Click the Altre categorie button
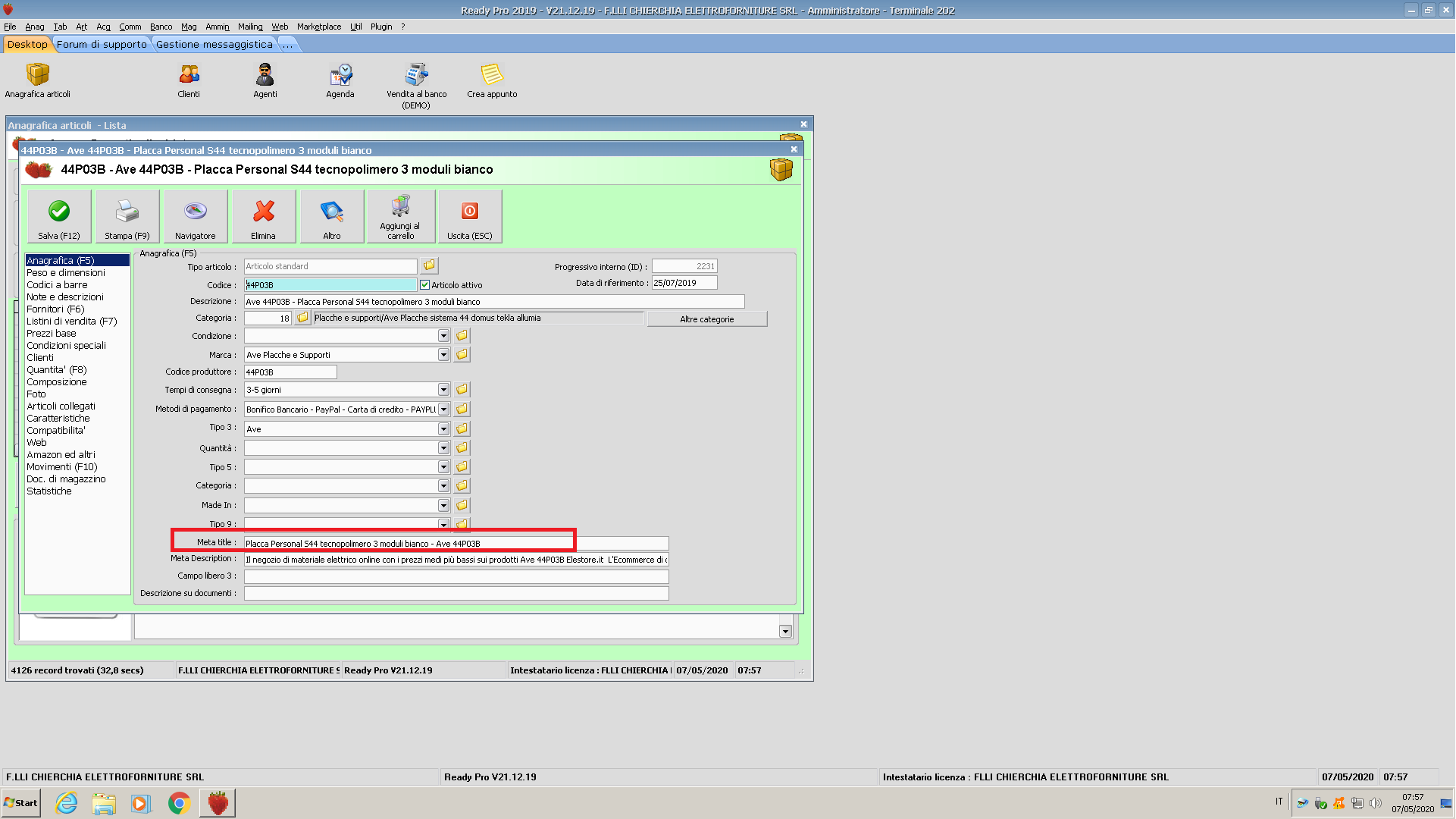 706,319
